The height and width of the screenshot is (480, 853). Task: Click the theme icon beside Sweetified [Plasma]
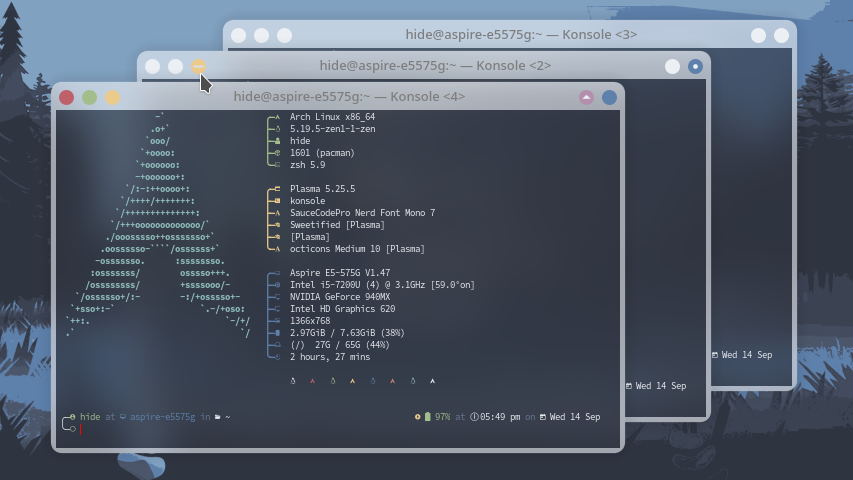click(x=277, y=225)
